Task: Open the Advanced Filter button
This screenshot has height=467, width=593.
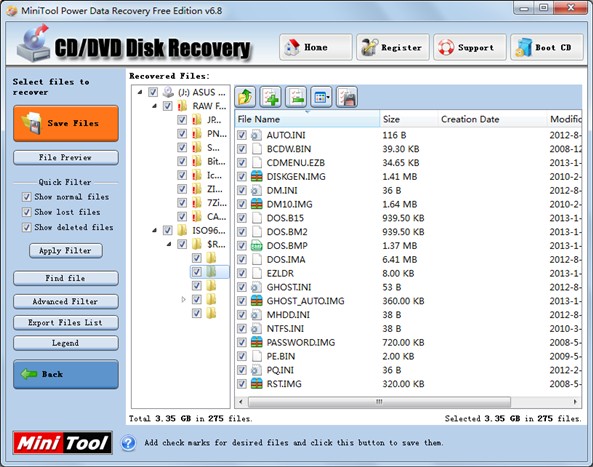Action: [x=66, y=302]
